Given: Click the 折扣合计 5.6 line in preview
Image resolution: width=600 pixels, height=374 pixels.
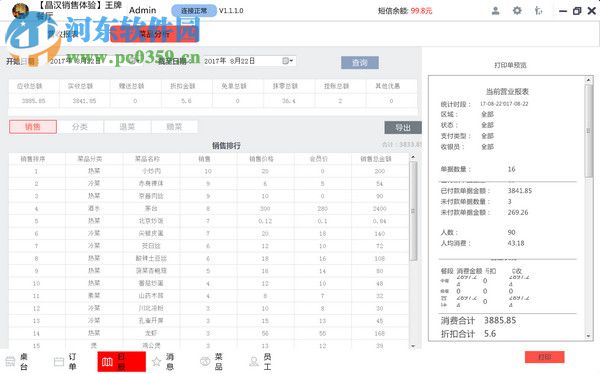Looking at the screenshot, I should pyautogui.click(x=468, y=334).
